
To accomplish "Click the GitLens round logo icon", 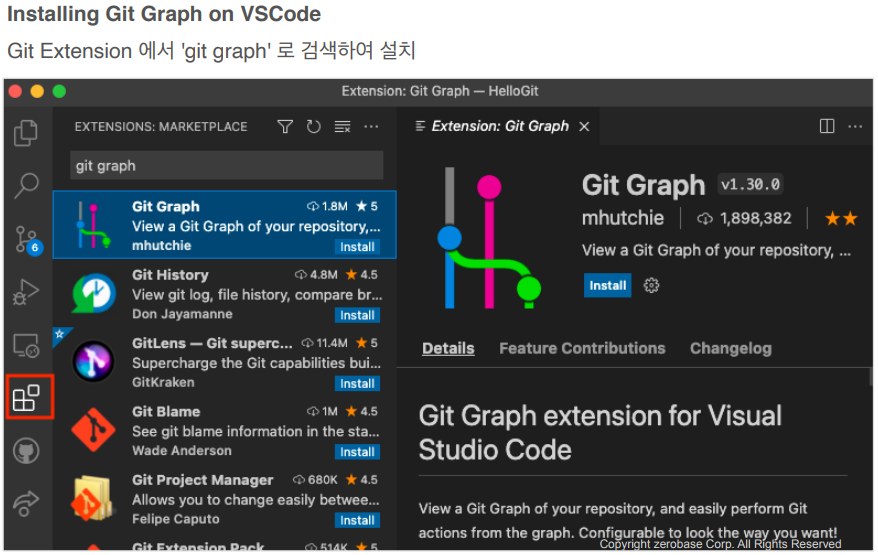I will (94, 361).
